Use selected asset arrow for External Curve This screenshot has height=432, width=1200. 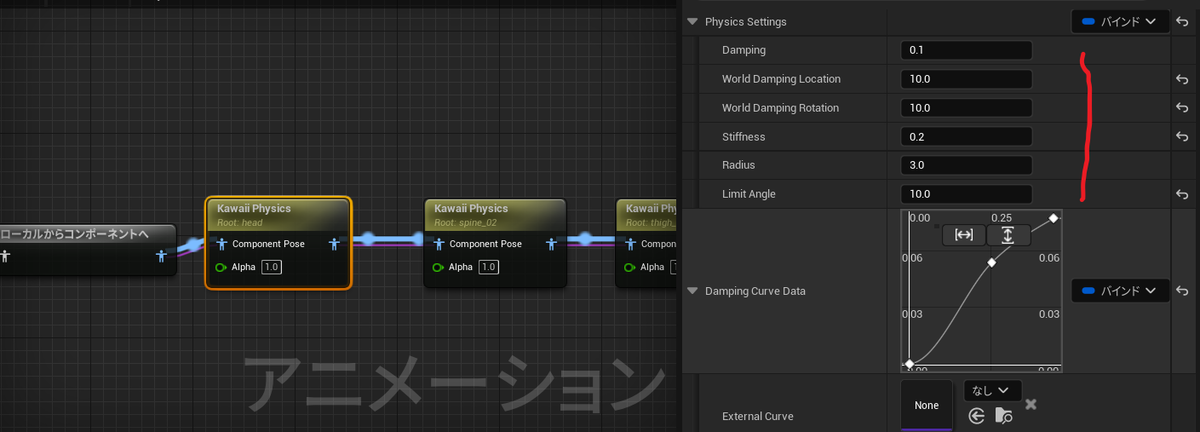tap(976, 415)
